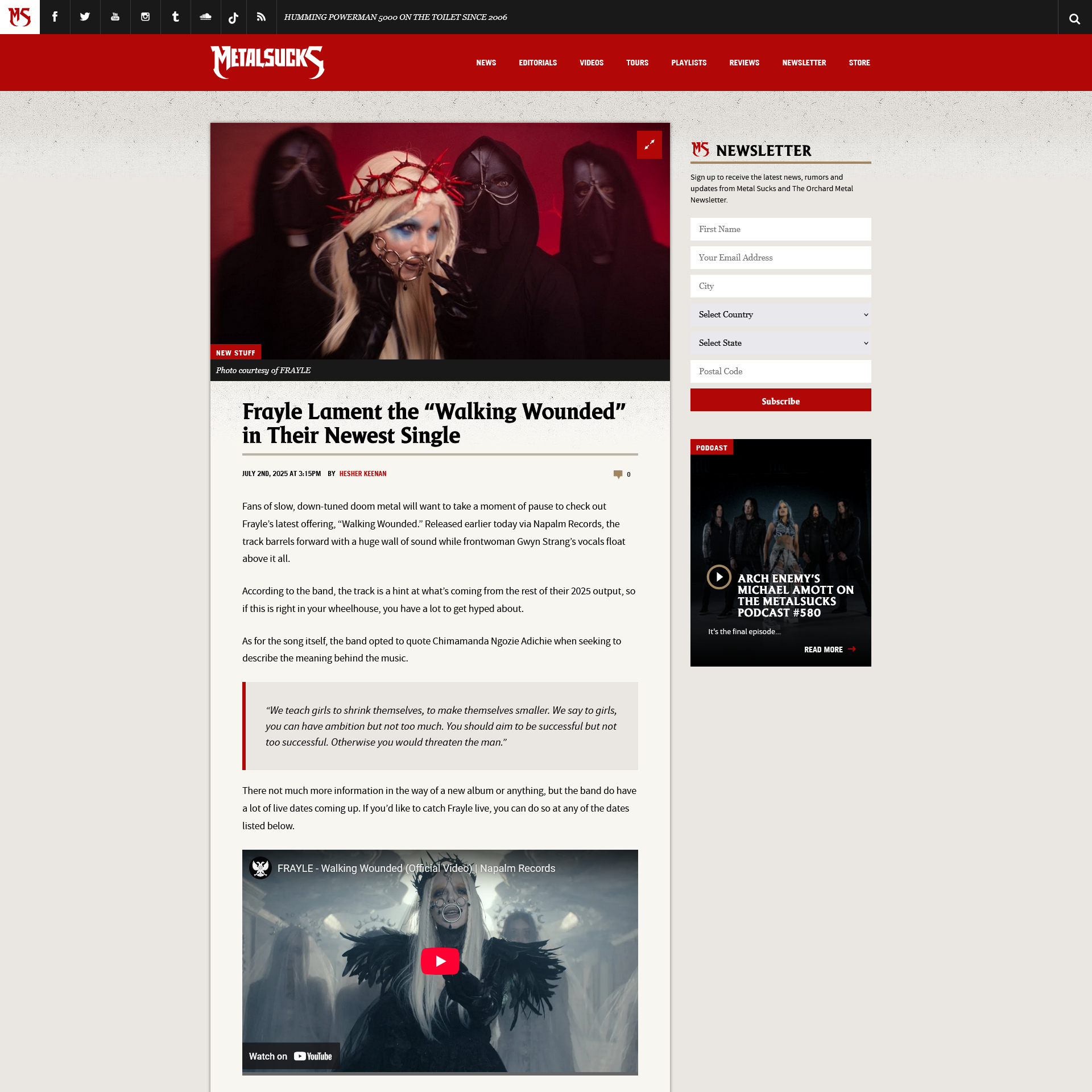The width and height of the screenshot is (1092, 1092).
Task: Click the Read More arrow icon
Action: pyautogui.click(x=851, y=649)
